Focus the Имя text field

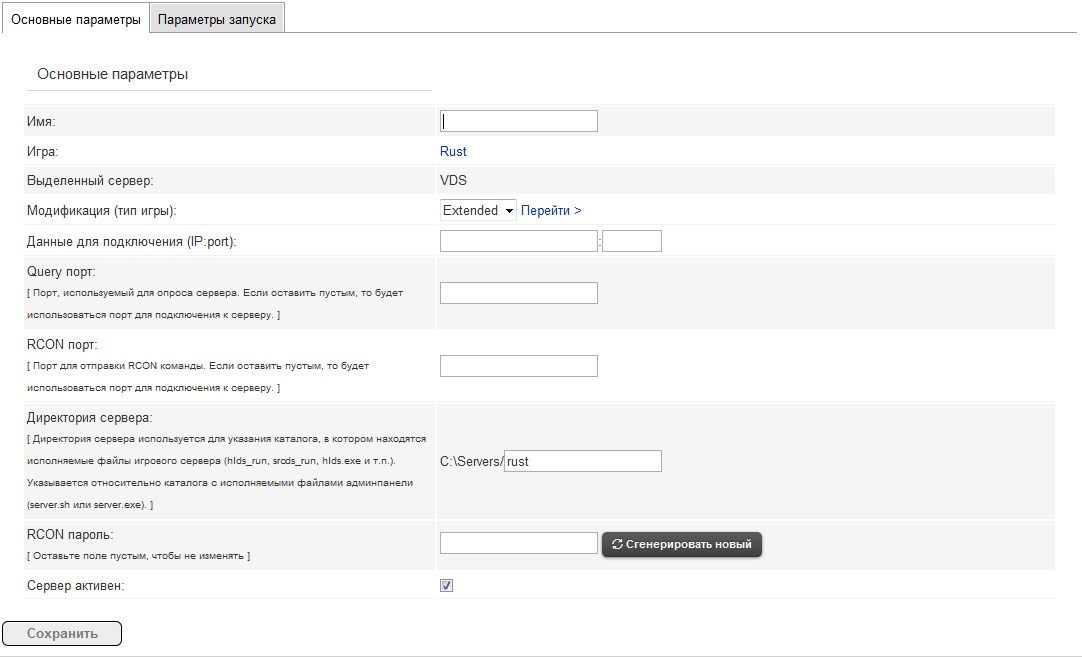coord(518,121)
